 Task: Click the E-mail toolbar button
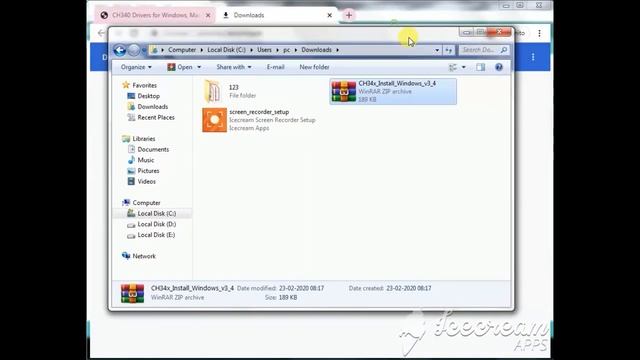276,67
